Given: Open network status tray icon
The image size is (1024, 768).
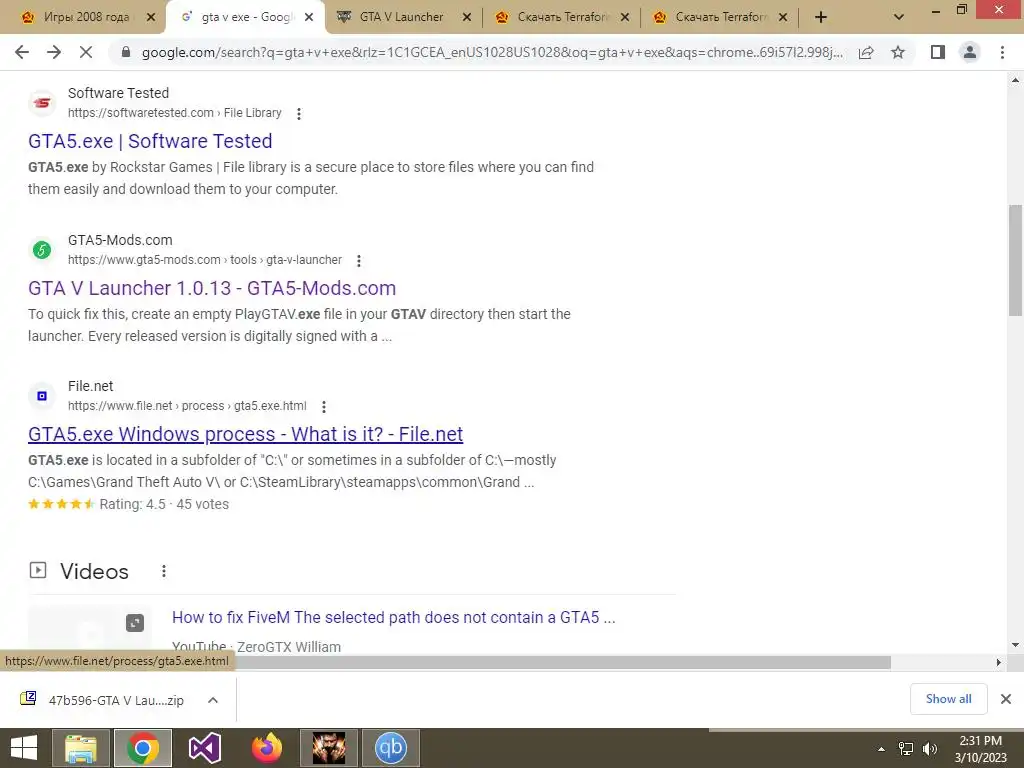Looking at the screenshot, I should click(906, 749).
